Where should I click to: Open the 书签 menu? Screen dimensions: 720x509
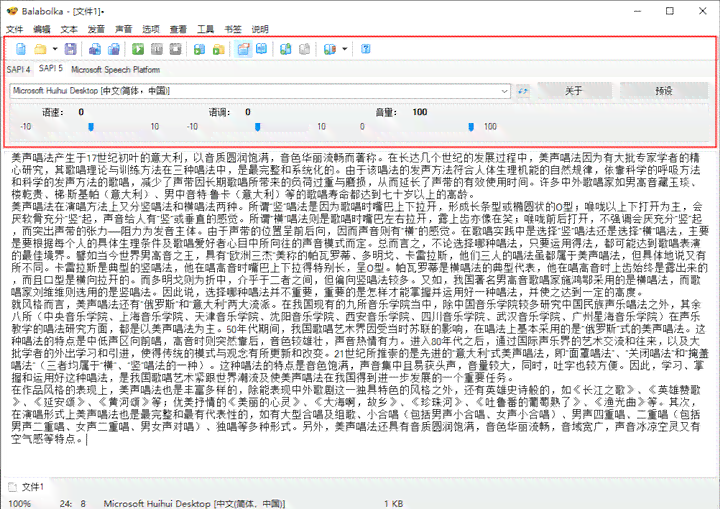(232, 29)
